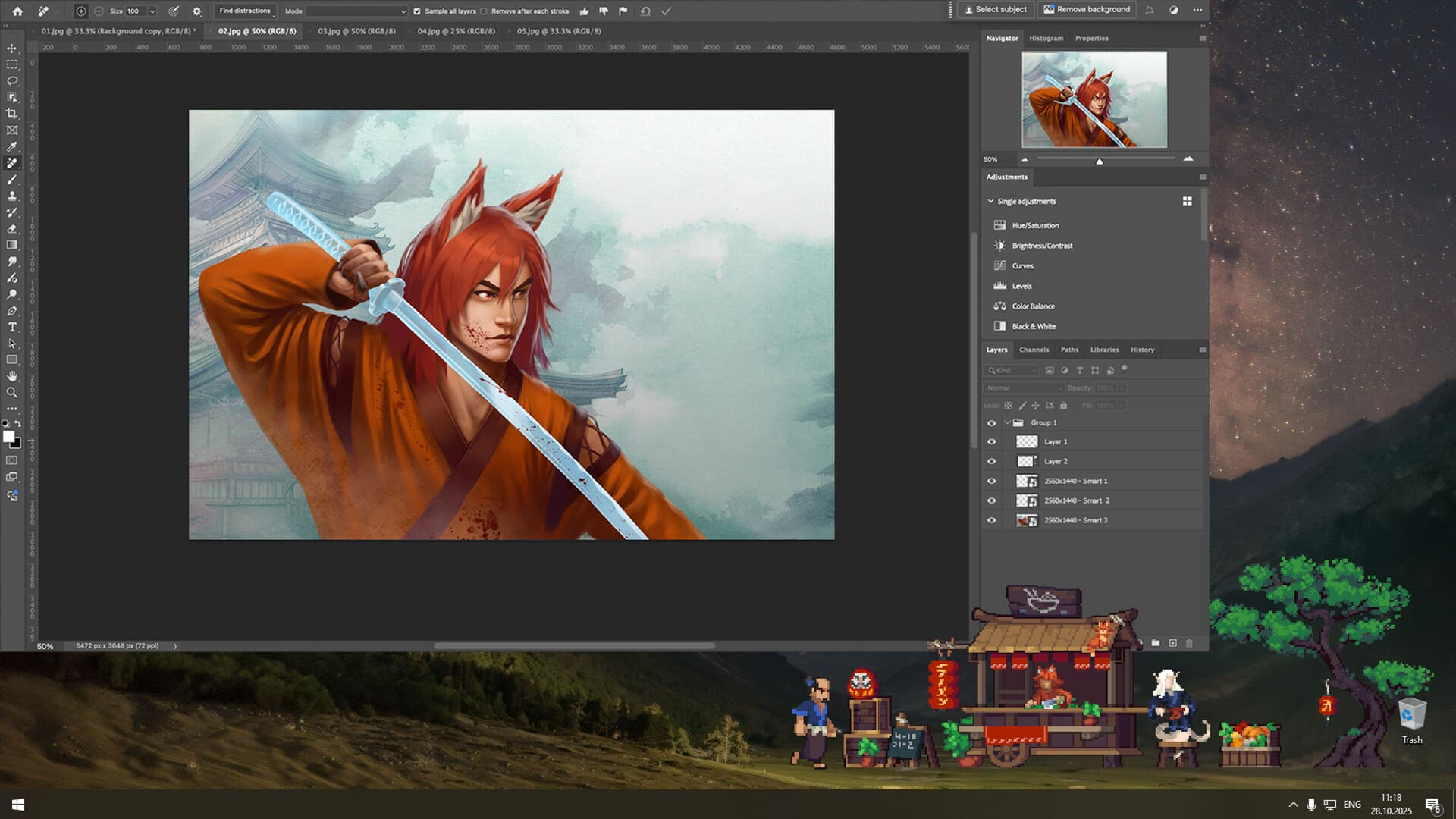The height and width of the screenshot is (819, 1456).
Task: Open the Curves adjustment
Action: pyautogui.click(x=1022, y=265)
